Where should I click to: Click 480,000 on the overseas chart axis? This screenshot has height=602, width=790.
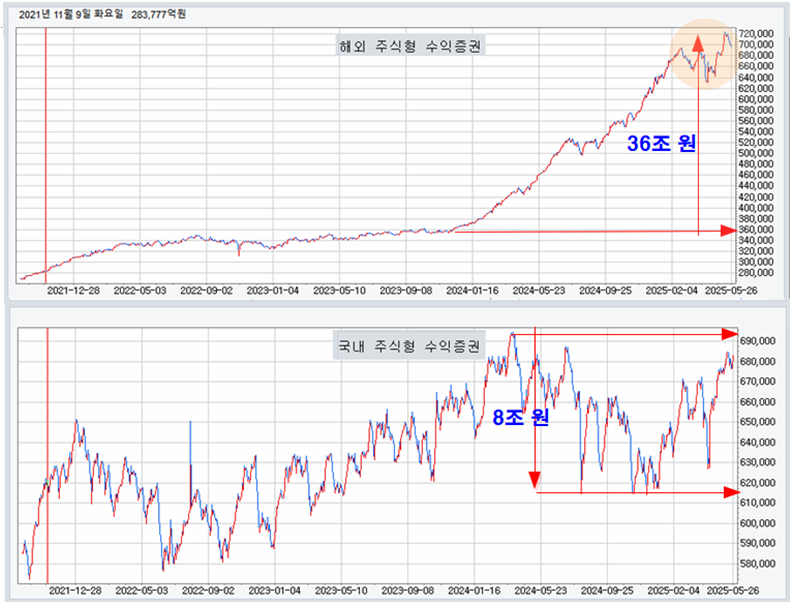click(756, 164)
